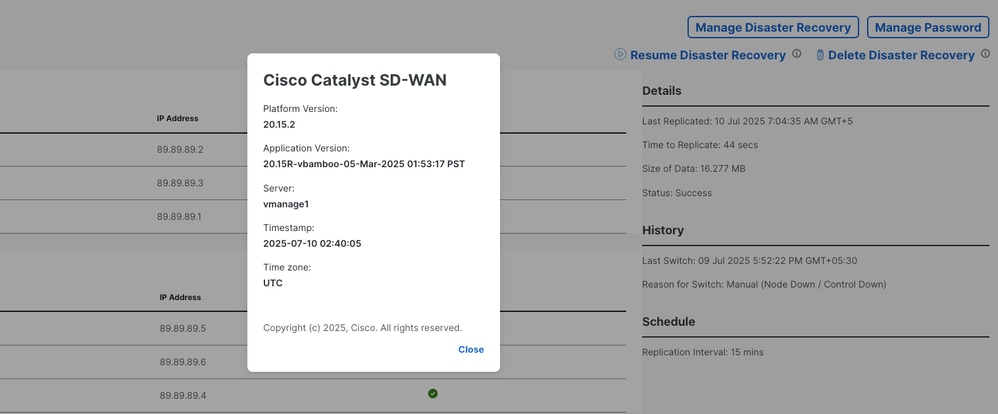Click Resume Disaster Recovery link
This screenshot has width=998, height=414.
tap(708, 55)
